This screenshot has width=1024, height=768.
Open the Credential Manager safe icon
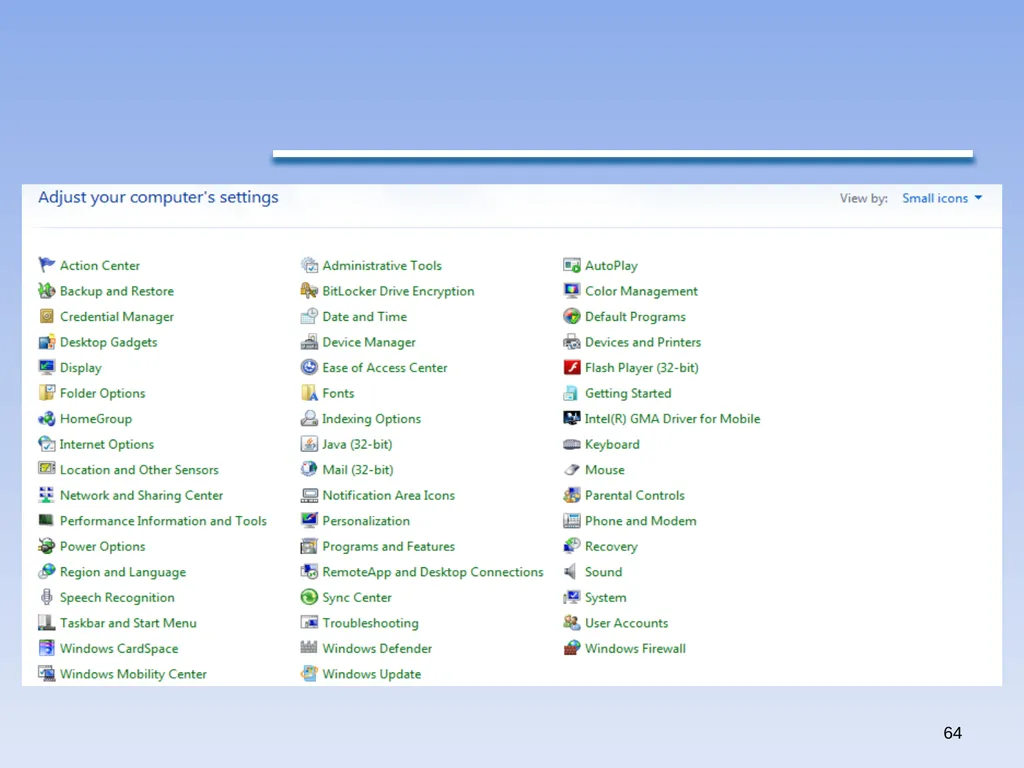pos(46,316)
